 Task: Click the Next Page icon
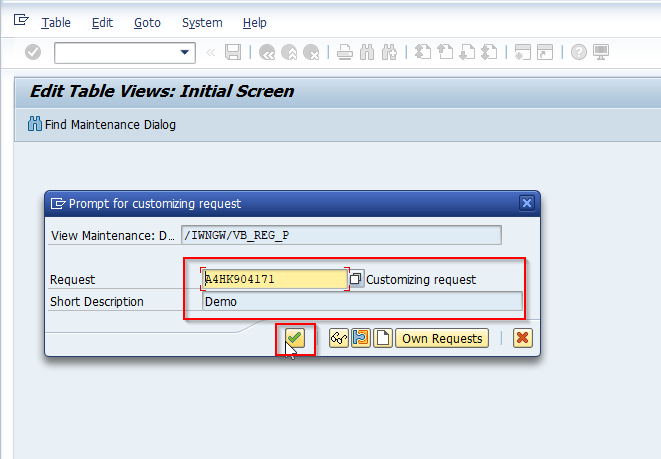tap(467, 52)
